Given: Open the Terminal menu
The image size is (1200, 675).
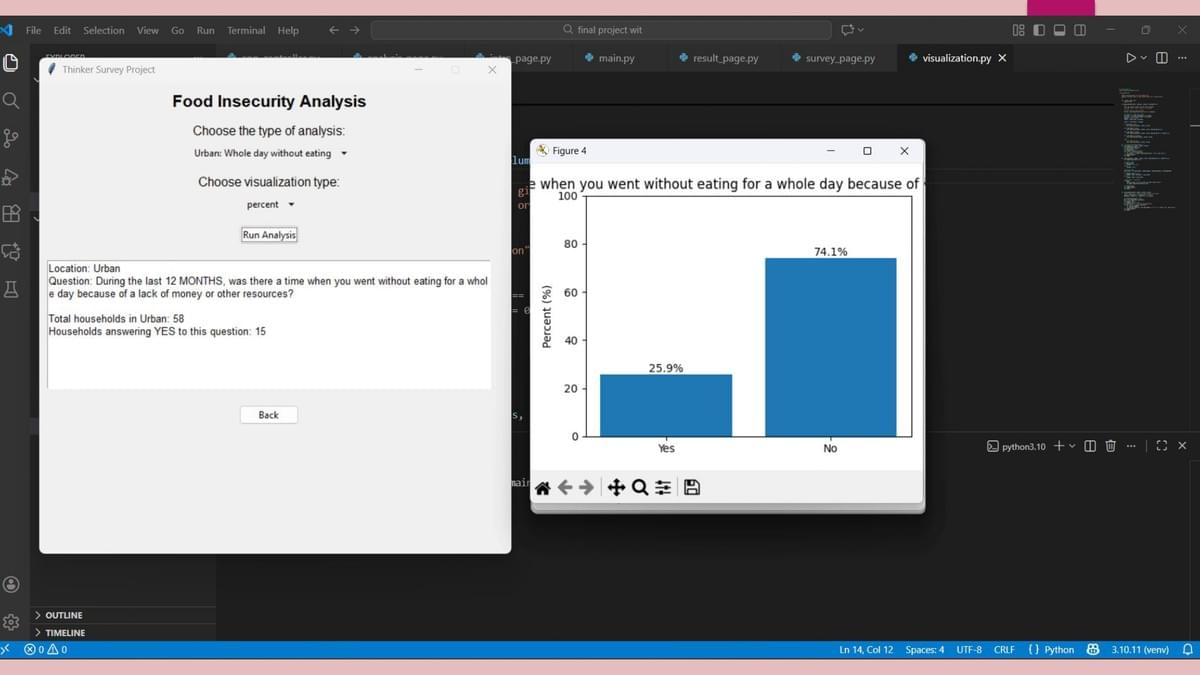Looking at the screenshot, I should pyautogui.click(x=245, y=30).
